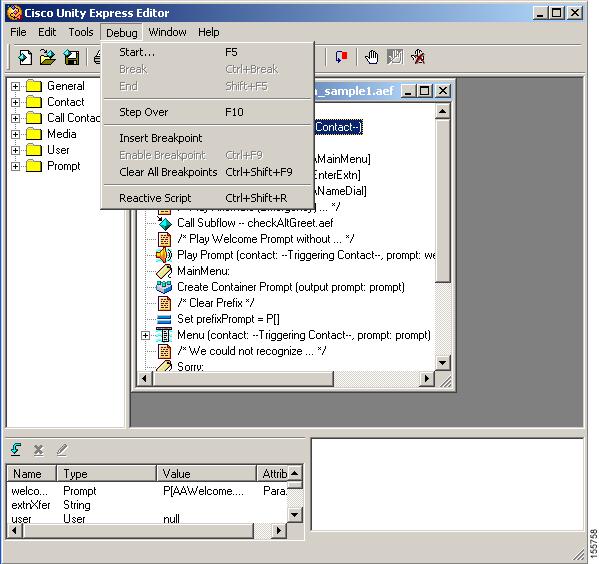Expand the Prompt palette folder
The image size is (599, 564).
coord(15,167)
